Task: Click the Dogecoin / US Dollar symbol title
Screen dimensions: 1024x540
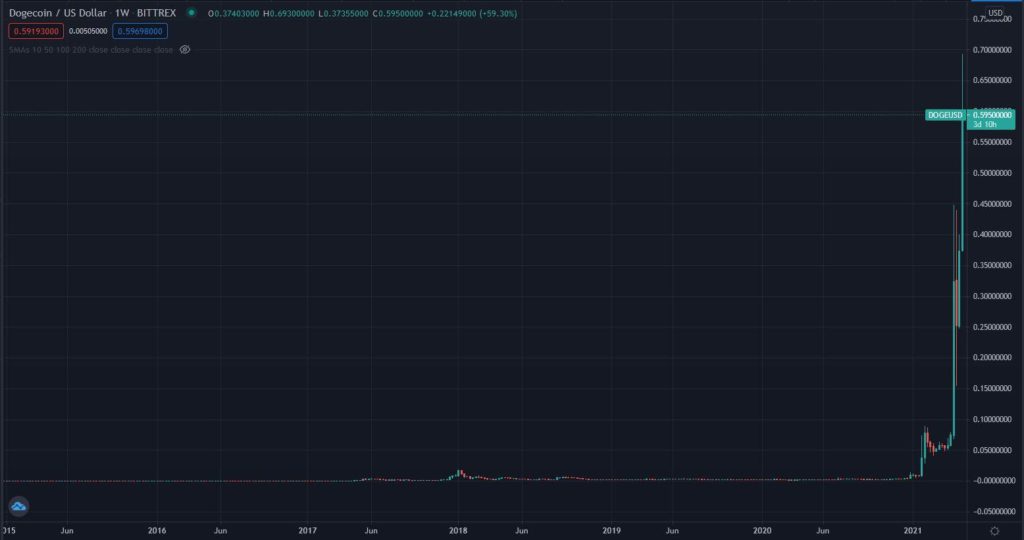Action: coord(57,14)
